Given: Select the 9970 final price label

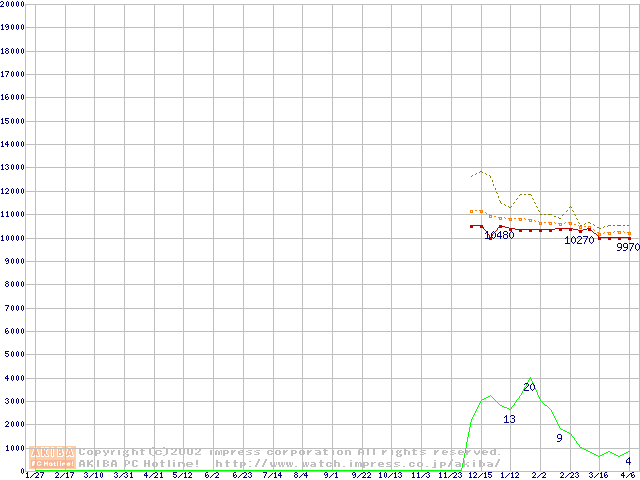Looking at the screenshot, I should click(x=627, y=247).
